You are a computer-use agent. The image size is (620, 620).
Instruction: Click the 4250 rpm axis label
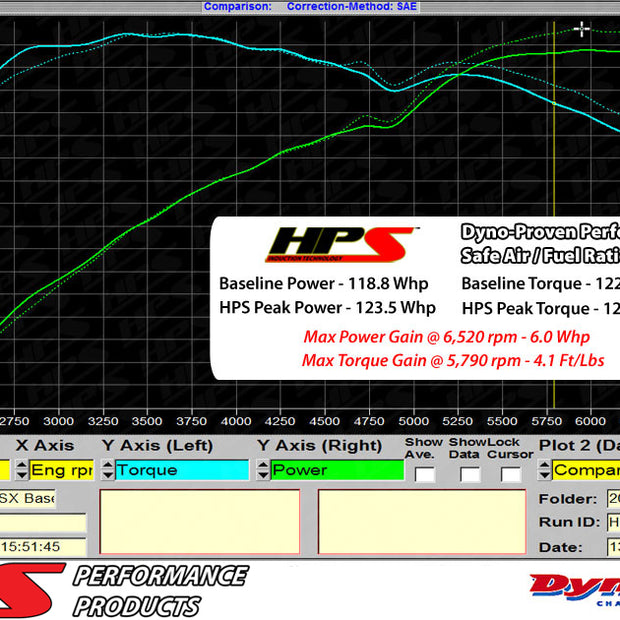tap(280, 421)
